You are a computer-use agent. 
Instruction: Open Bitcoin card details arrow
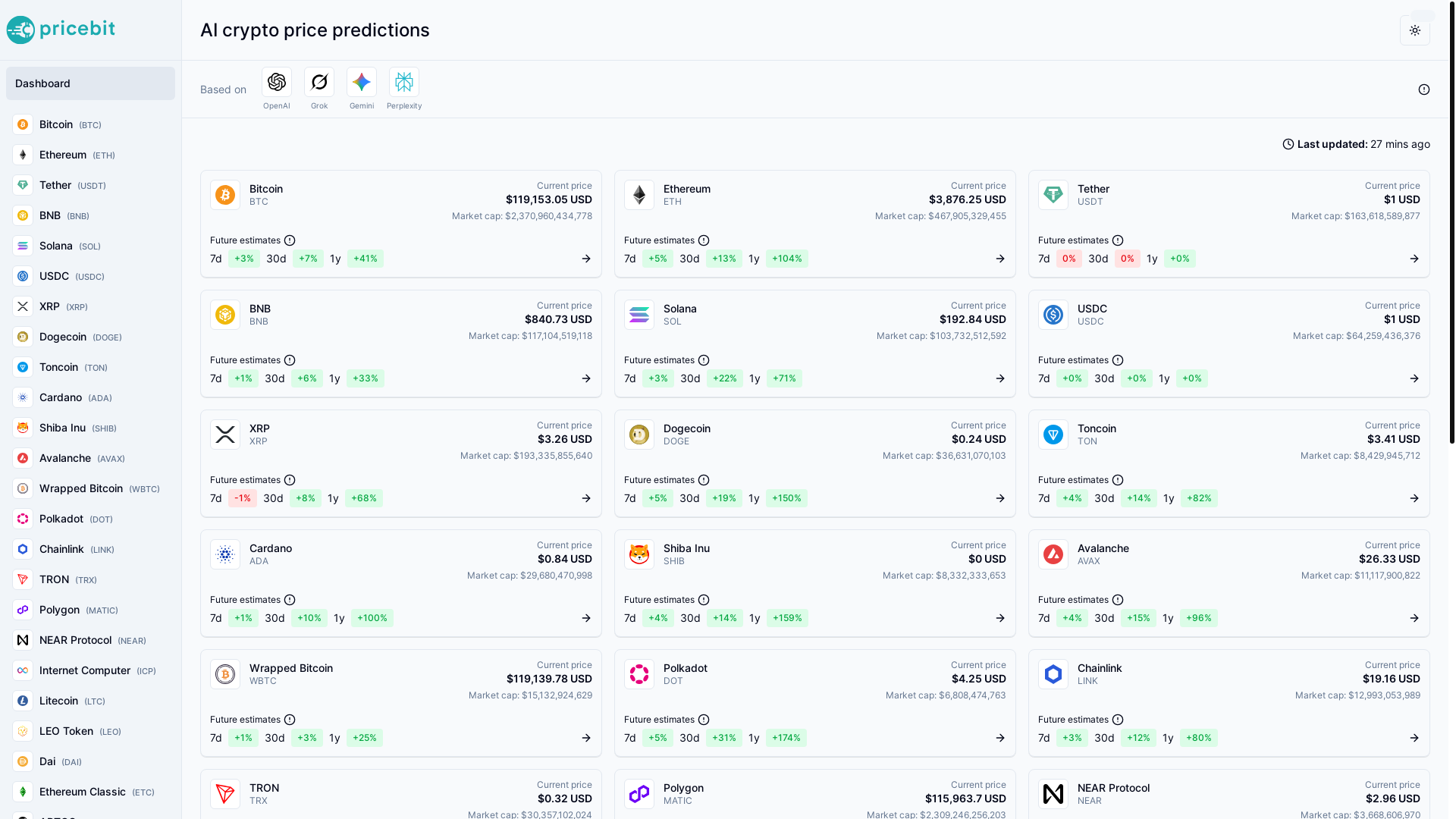(586, 259)
